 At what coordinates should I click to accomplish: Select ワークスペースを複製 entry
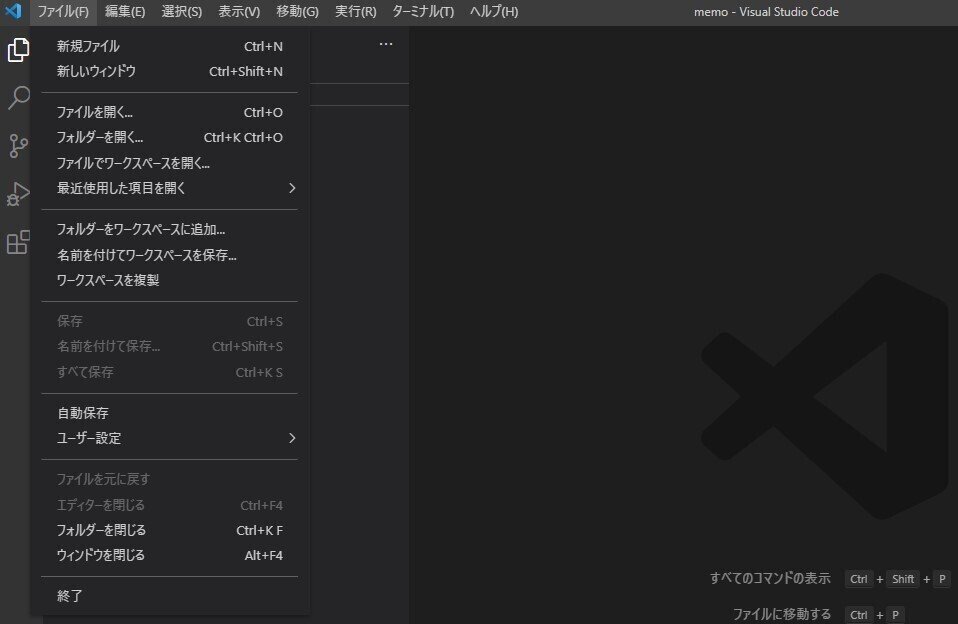pos(170,280)
